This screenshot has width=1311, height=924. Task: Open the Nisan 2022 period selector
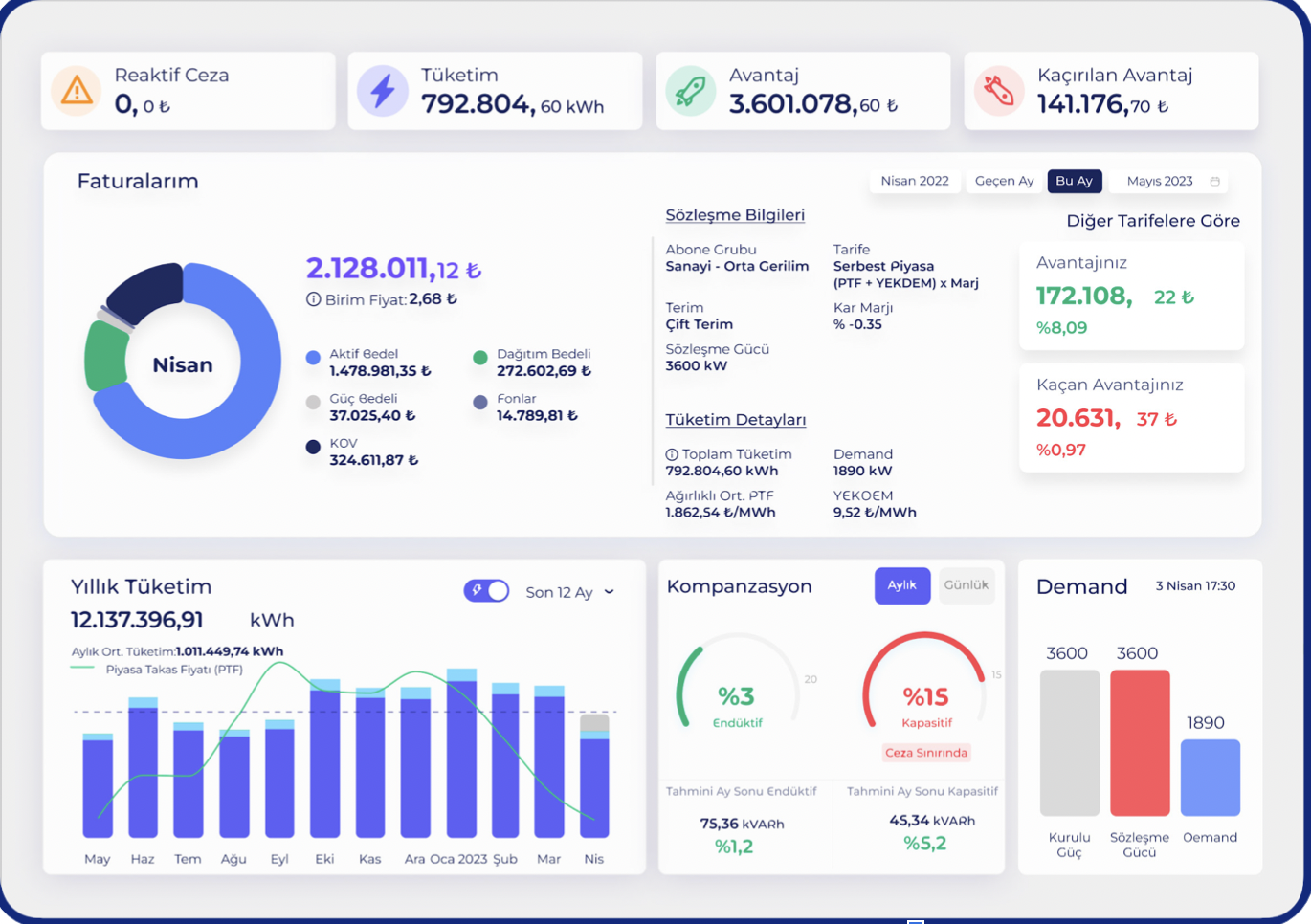point(915,181)
